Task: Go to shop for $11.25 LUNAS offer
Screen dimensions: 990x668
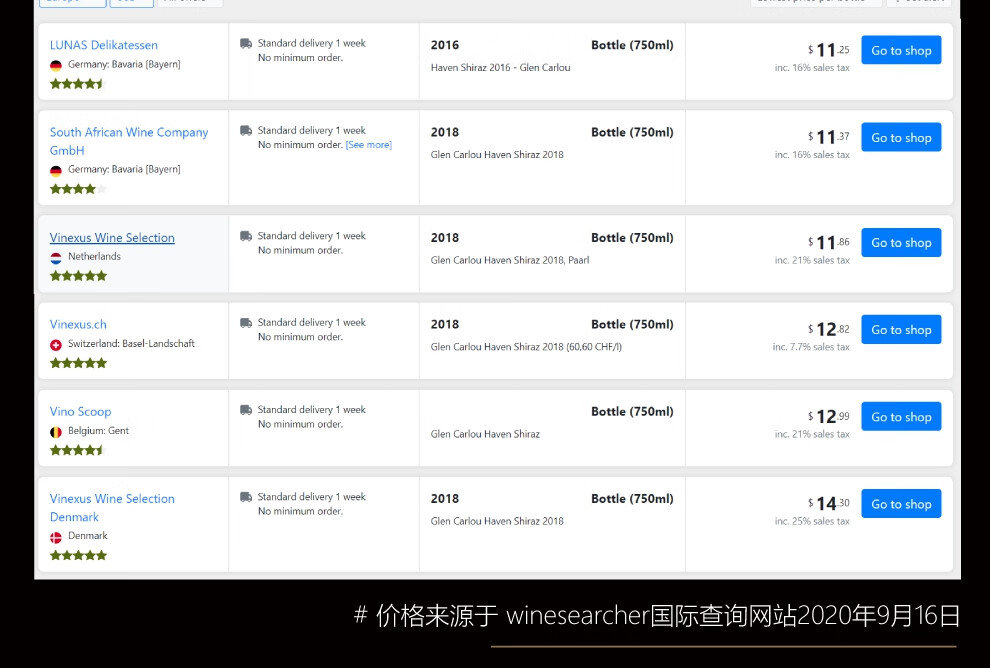Action: [x=901, y=51]
